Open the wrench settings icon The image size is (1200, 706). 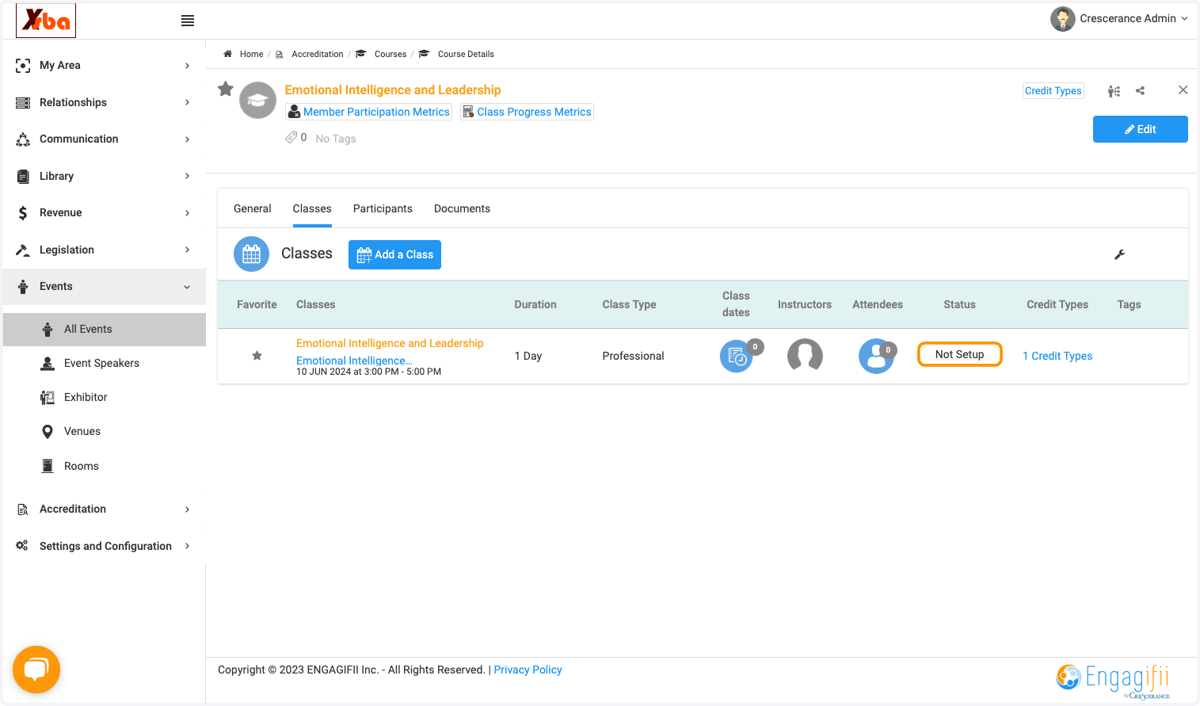coord(1120,255)
